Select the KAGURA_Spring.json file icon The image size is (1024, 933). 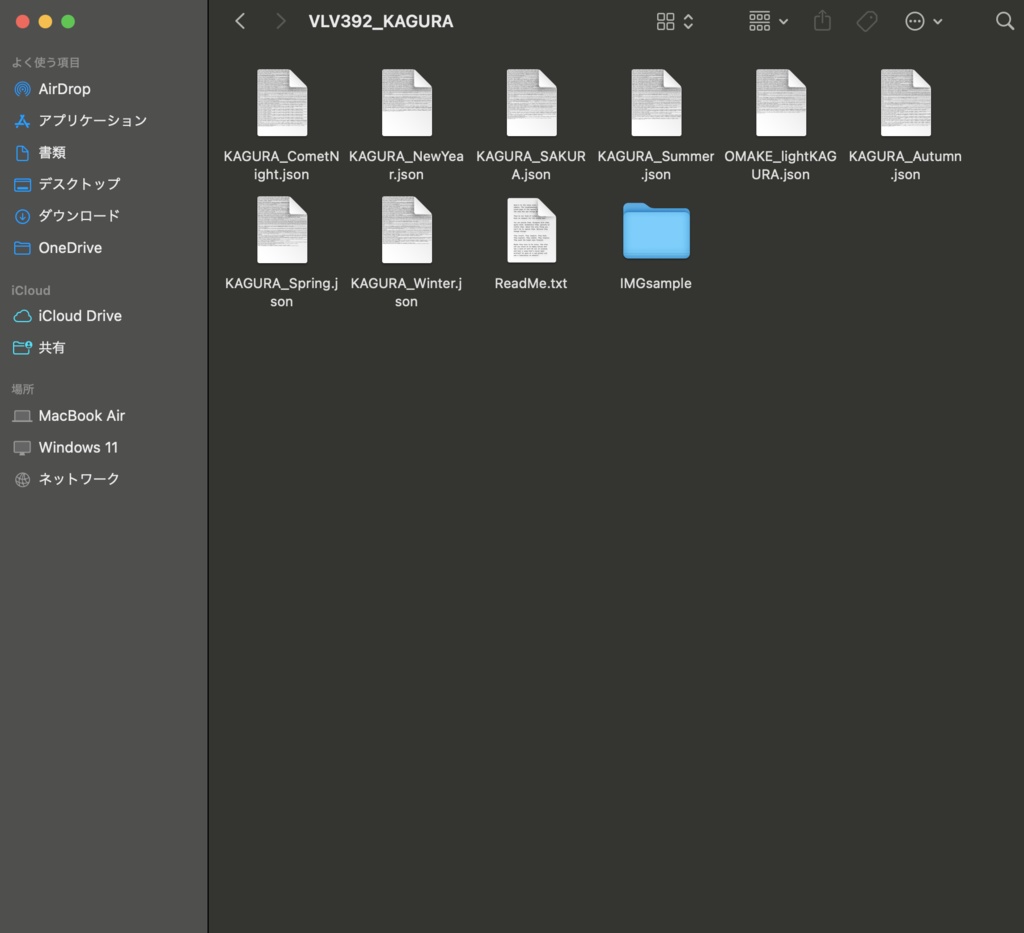[x=282, y=230]
